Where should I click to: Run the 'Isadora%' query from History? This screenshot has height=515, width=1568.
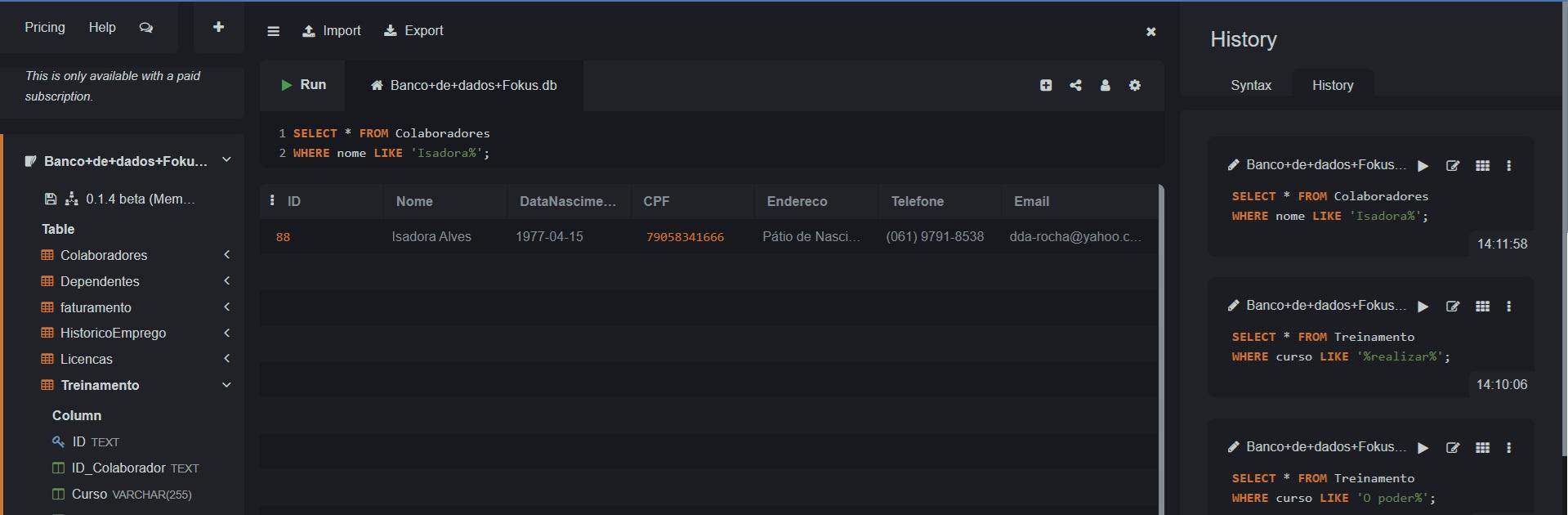pyautogui.click(x=1423, y=166)
